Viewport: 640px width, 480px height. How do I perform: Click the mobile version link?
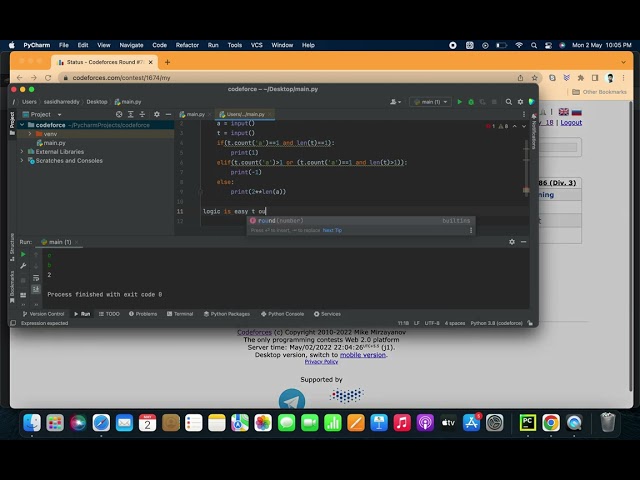coord(362,355)
